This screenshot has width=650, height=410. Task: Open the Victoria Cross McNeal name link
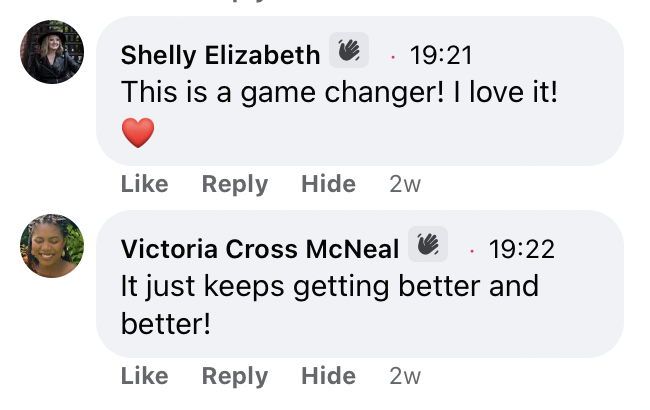(x=260, y=249)
